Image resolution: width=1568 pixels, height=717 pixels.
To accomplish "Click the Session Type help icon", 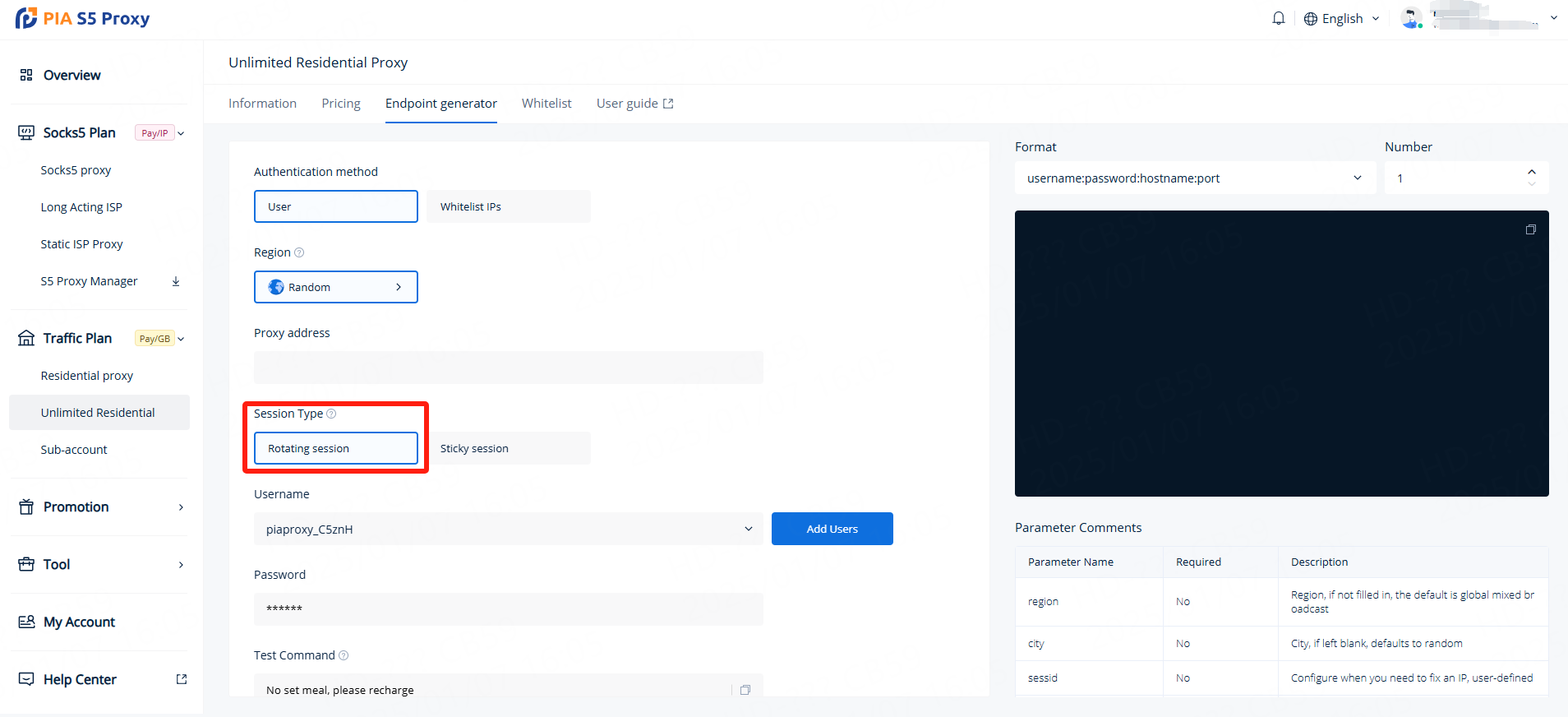I will pos(331,414).
